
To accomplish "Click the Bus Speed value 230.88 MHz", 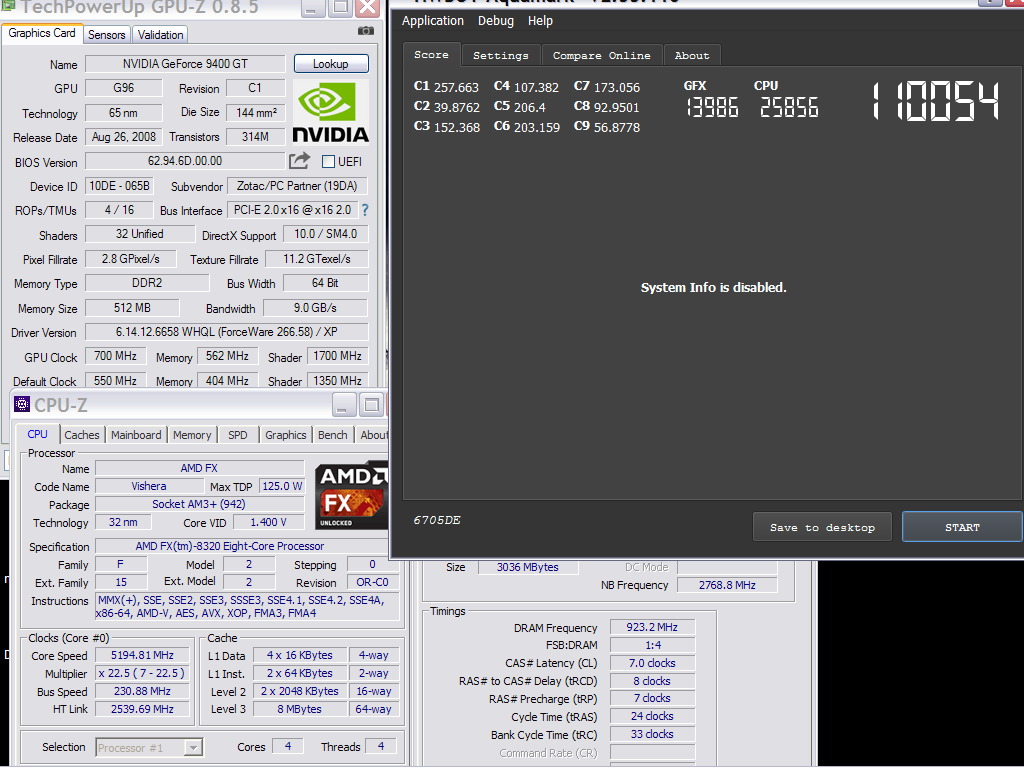I will coord(142,691).
